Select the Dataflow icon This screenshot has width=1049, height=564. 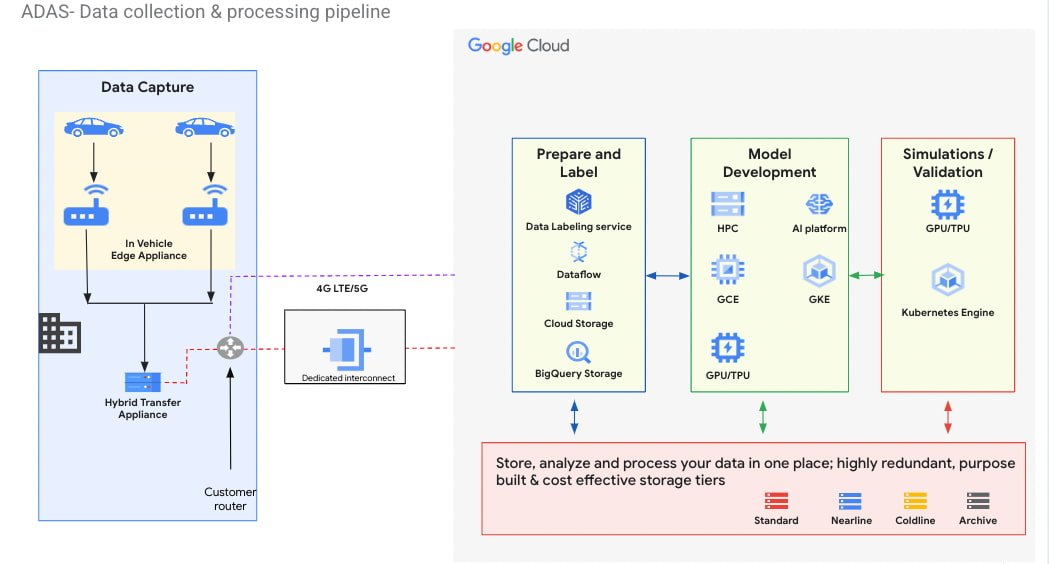click(x=579, y=252)
